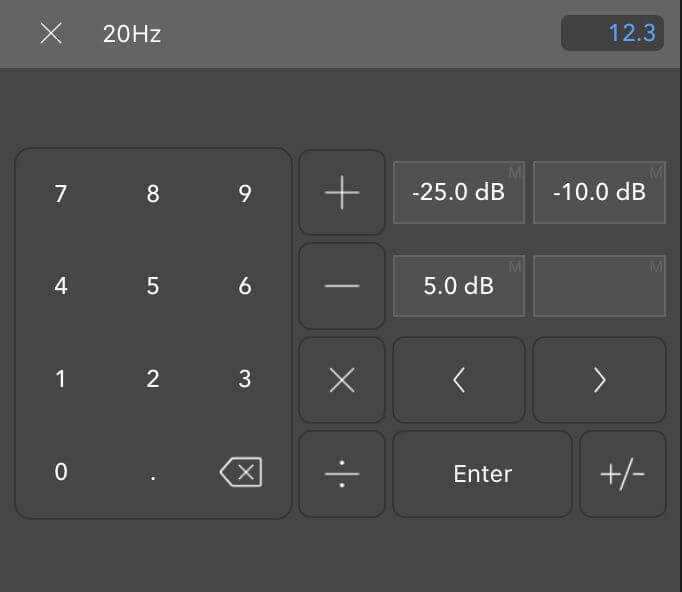Click the backspace delete key

coord(241,472)
